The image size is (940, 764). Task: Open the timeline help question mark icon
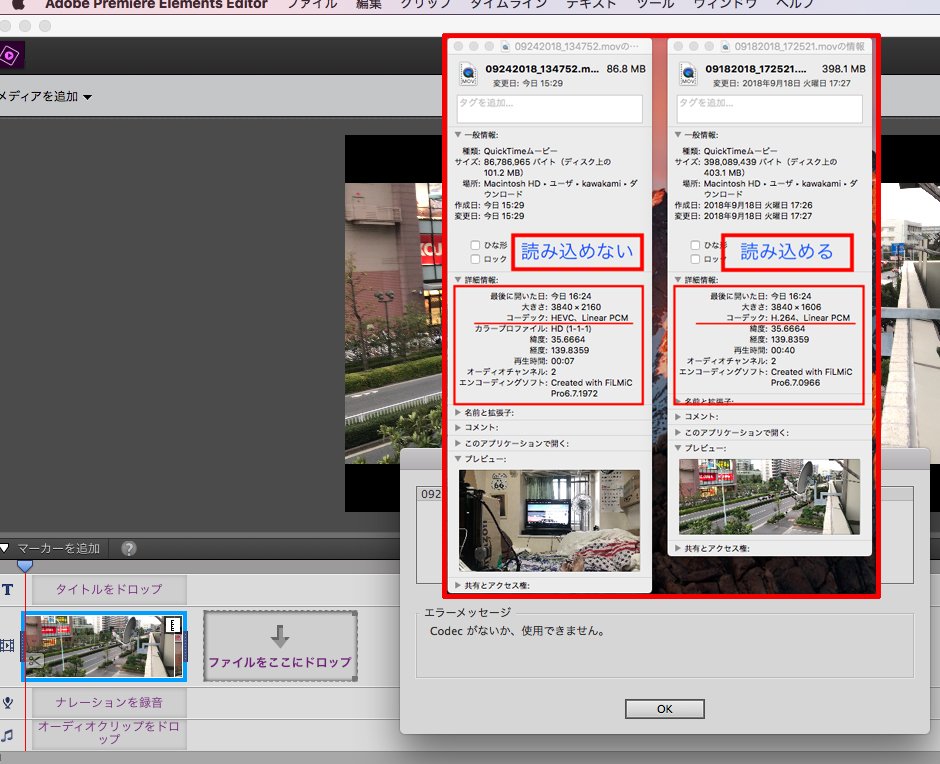point(129,548)
